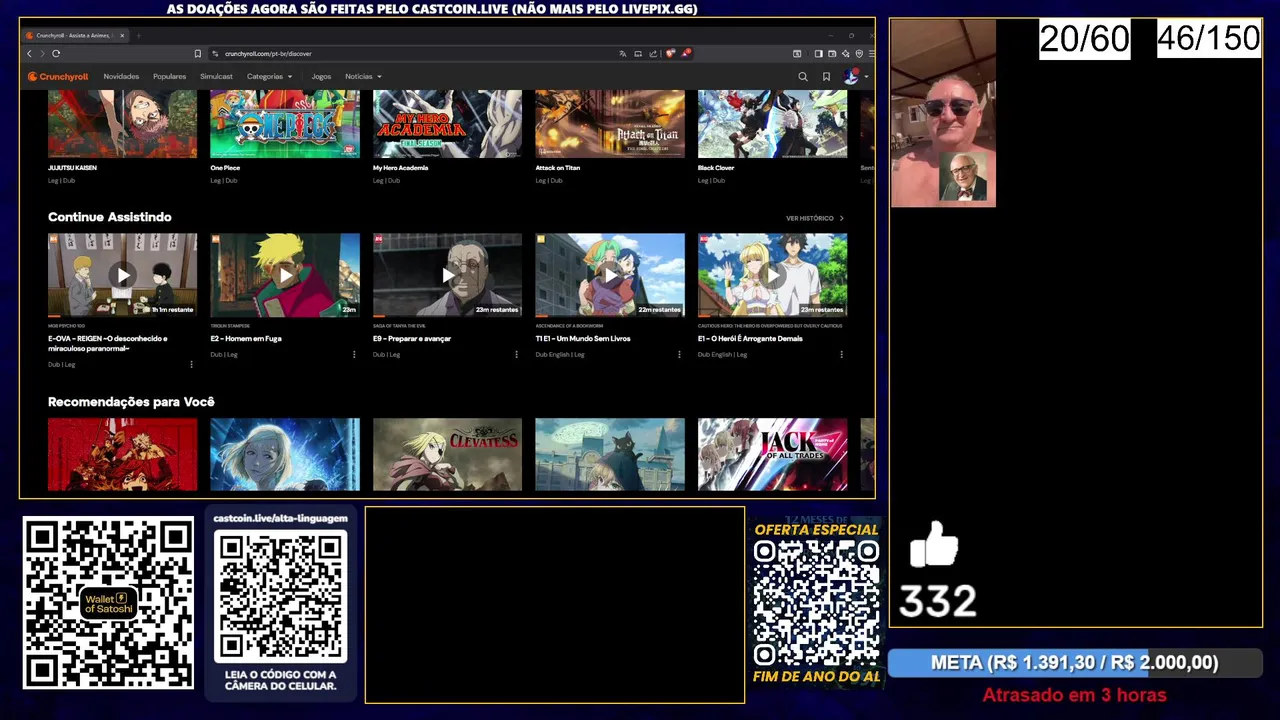Open the Crunchyroll search icon
The image size is (1280, 720).
click(x=802, y=76)
